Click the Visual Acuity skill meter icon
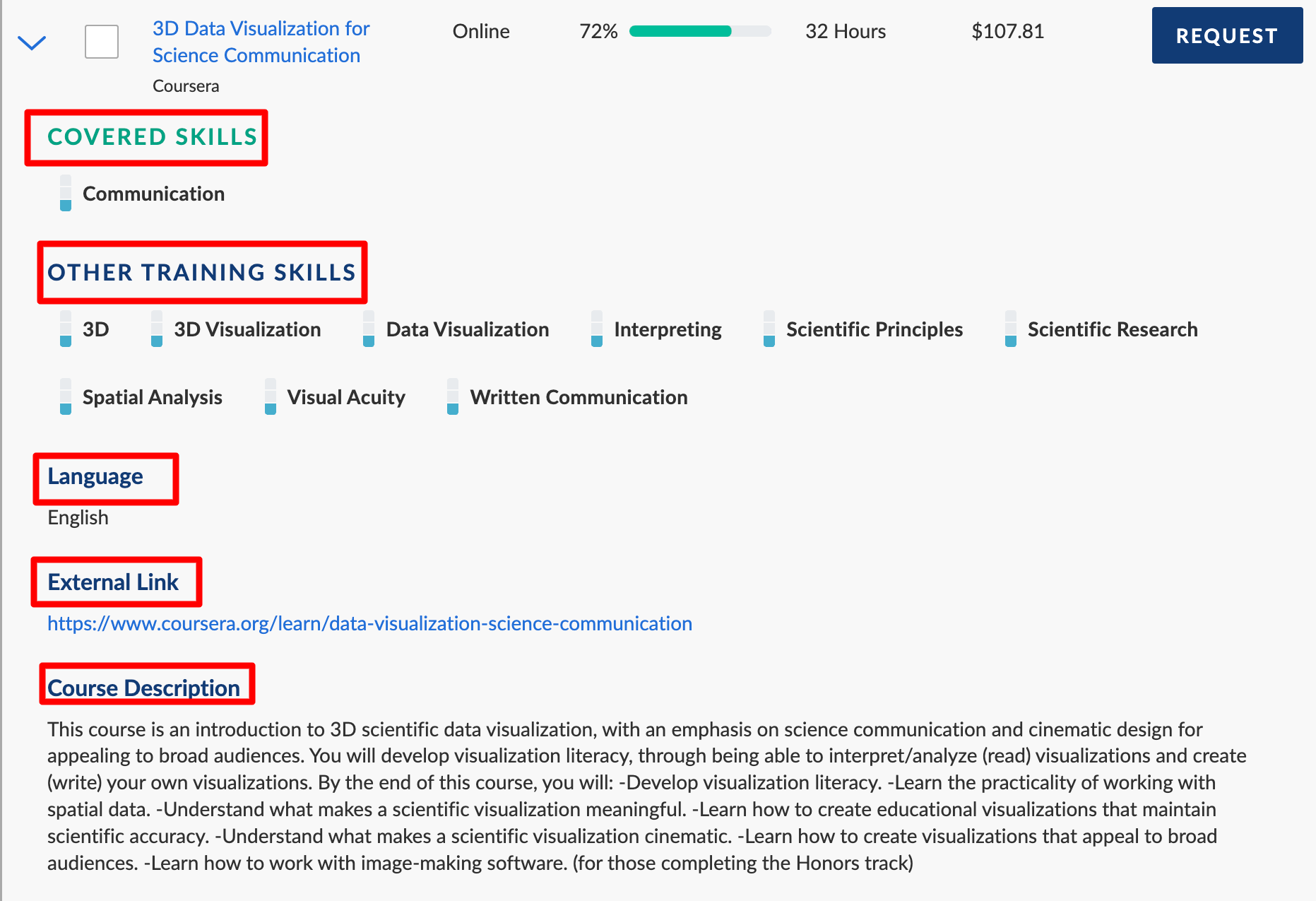The image size is (1316, 901). pyautogui.click(x=271, y=397)
